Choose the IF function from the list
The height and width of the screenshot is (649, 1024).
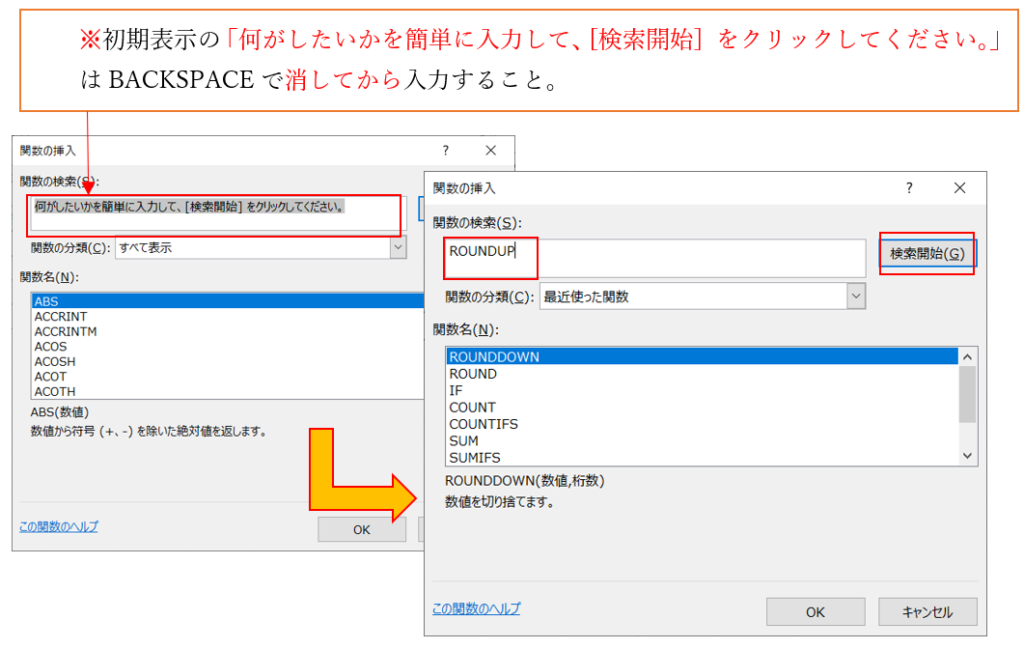click(x=456, y=391)
